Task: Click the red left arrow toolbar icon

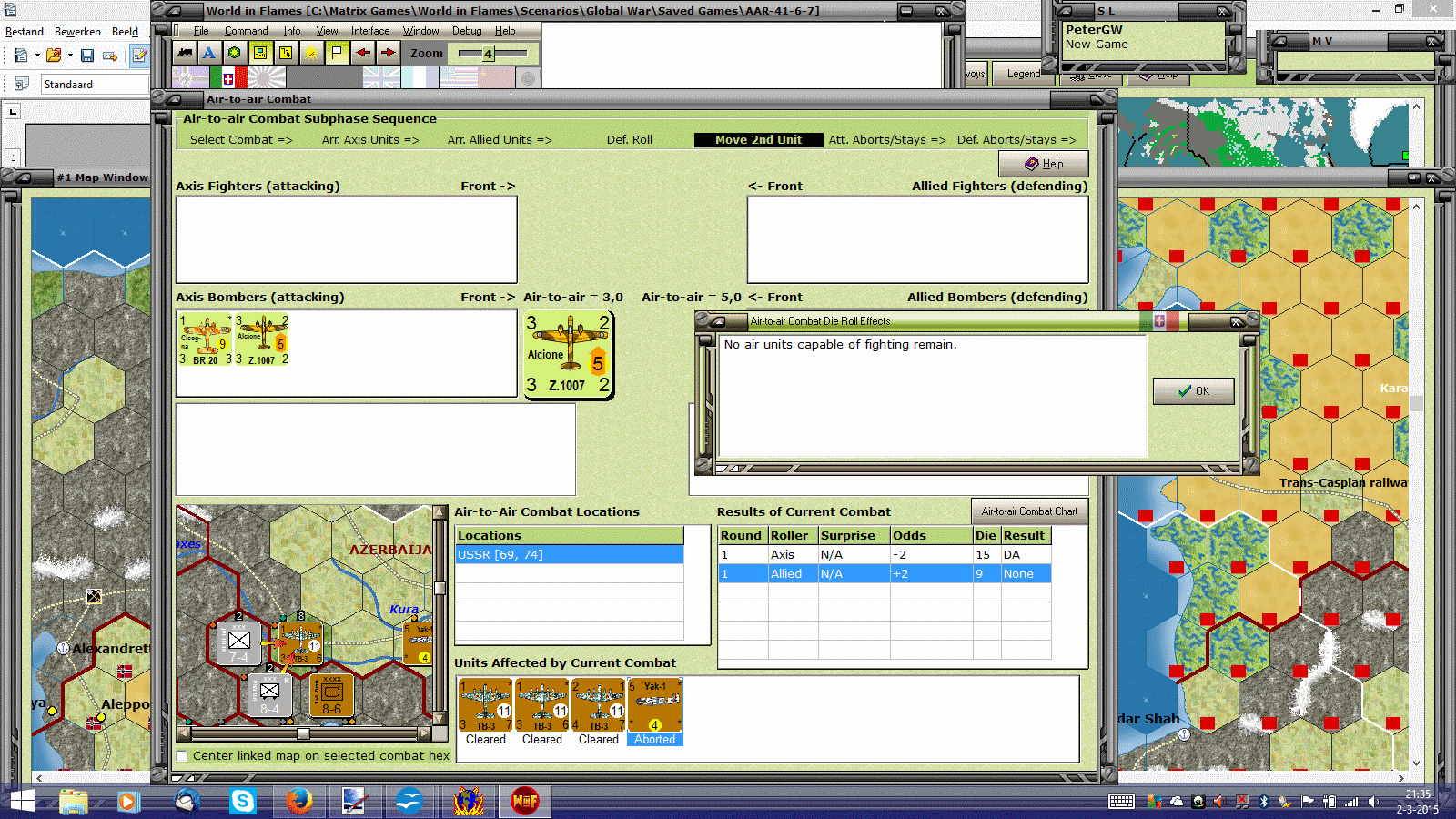Action: (x=362, y=53)
